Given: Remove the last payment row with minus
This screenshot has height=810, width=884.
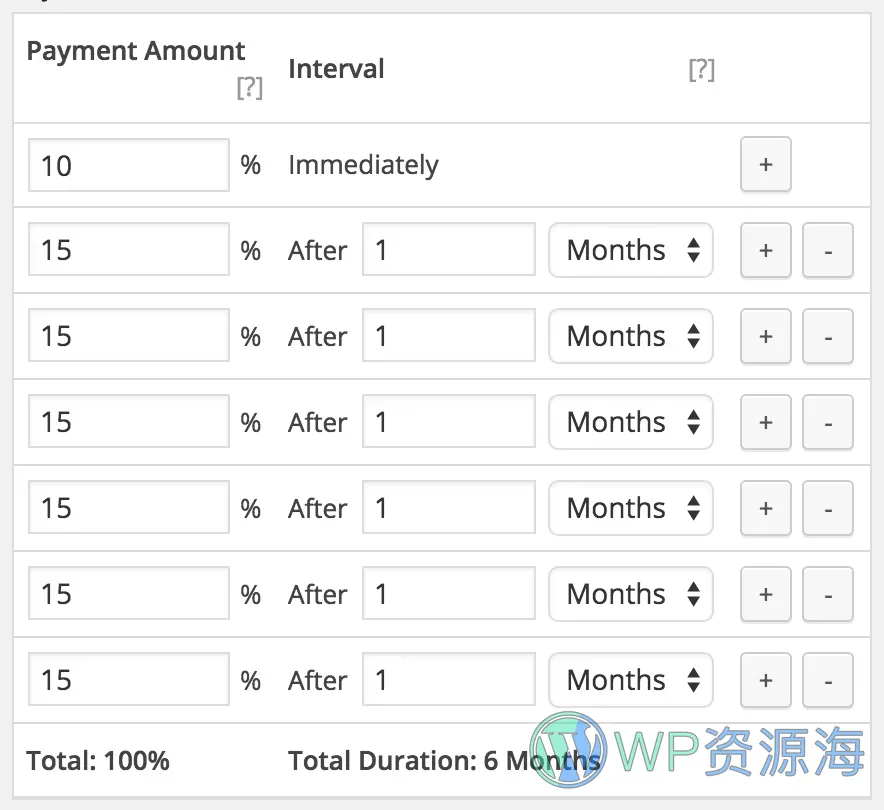Looking at the screenshot, I should [828, 680].
